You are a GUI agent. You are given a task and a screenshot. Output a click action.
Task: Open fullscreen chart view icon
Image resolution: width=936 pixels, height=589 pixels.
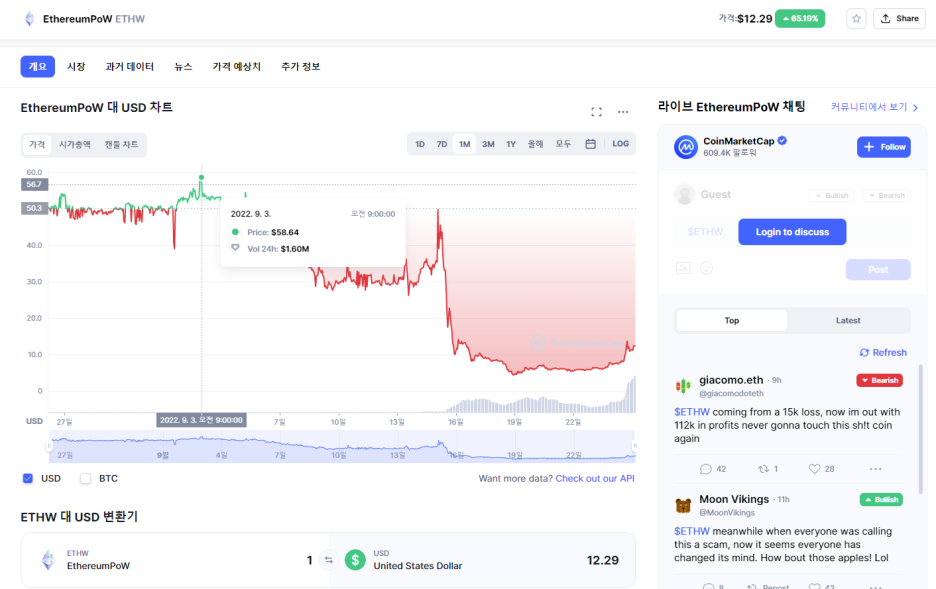(596, 112)
